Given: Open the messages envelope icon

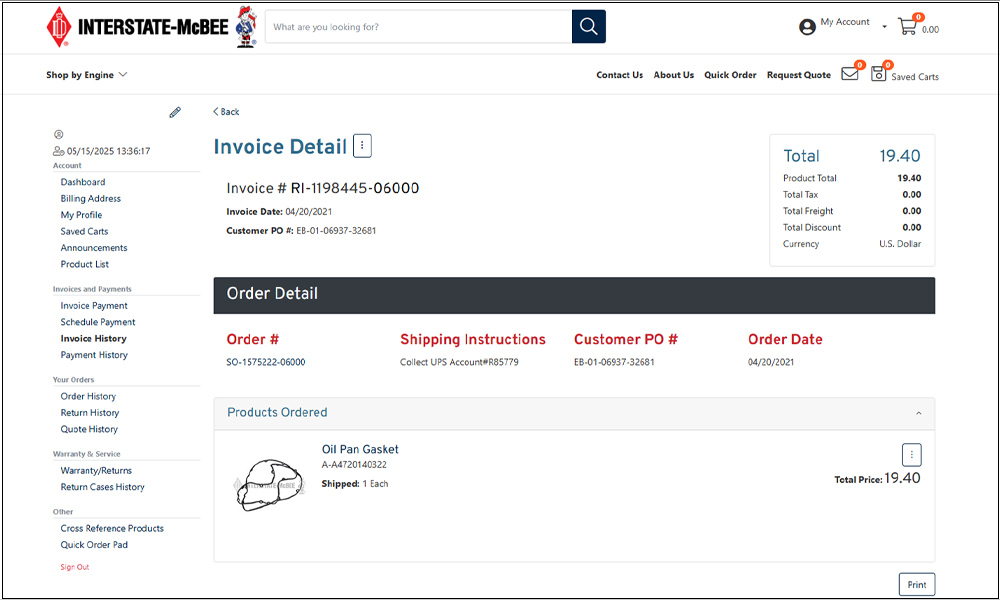Looking at the screenshot, I should point(849,74).
